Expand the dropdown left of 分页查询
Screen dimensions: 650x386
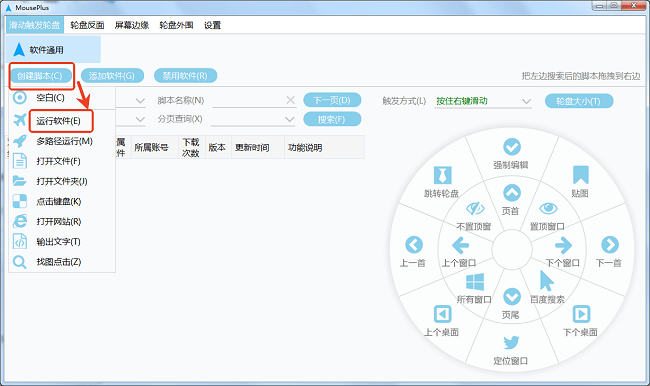click(x=140, y=119)
